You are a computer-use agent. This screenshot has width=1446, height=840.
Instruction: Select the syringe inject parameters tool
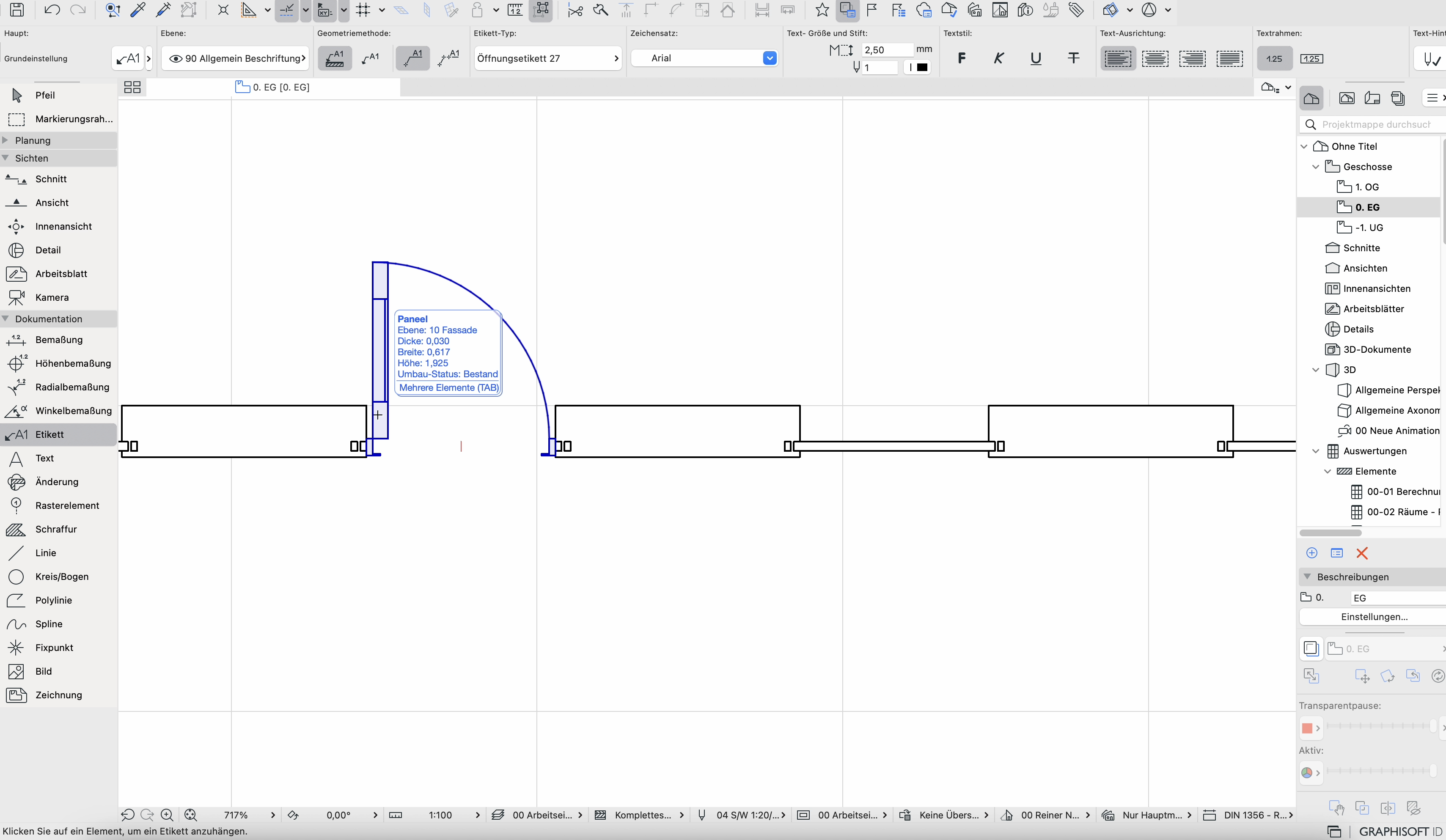164,10
